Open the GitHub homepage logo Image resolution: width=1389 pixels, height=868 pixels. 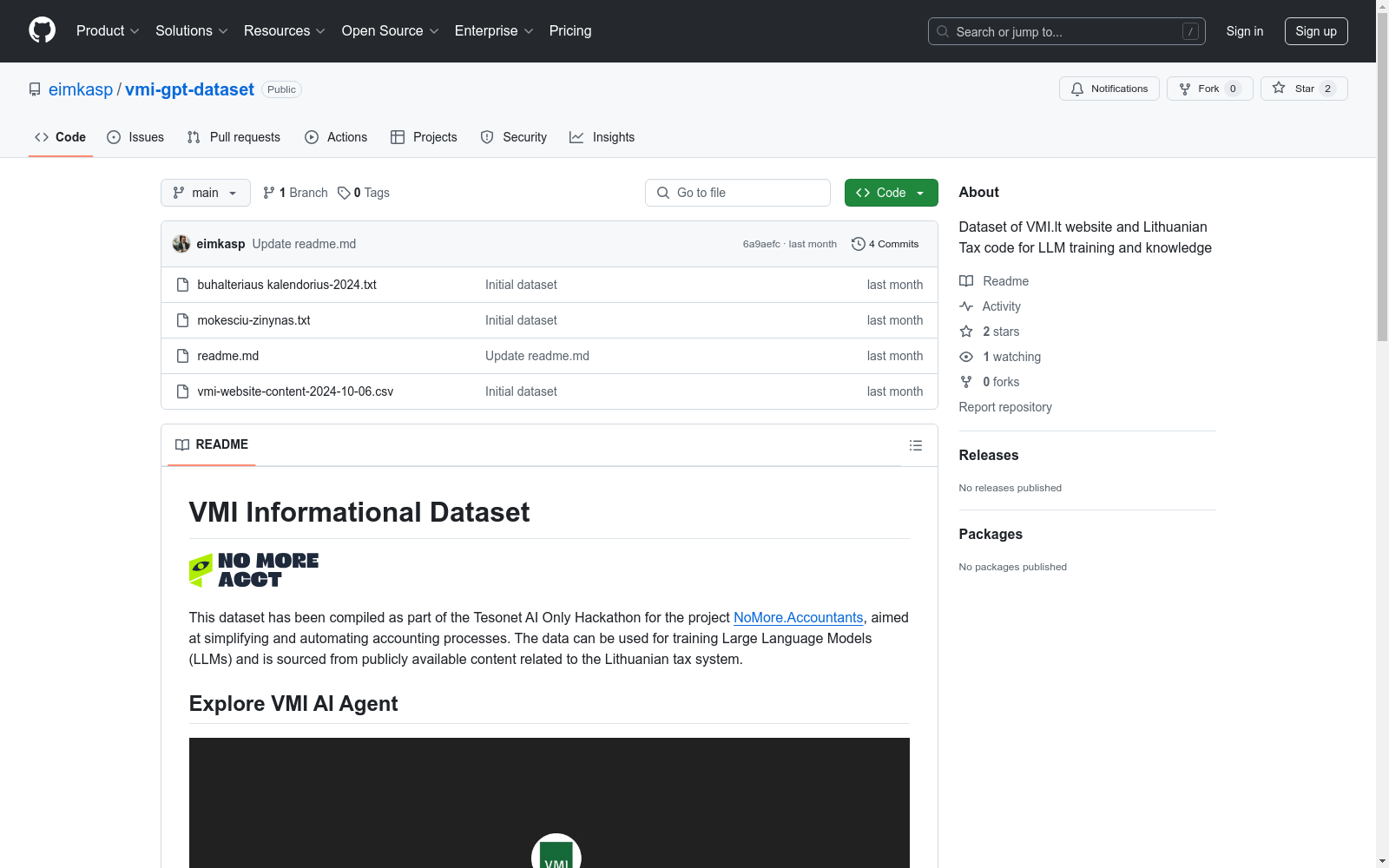tap(42, 30)
